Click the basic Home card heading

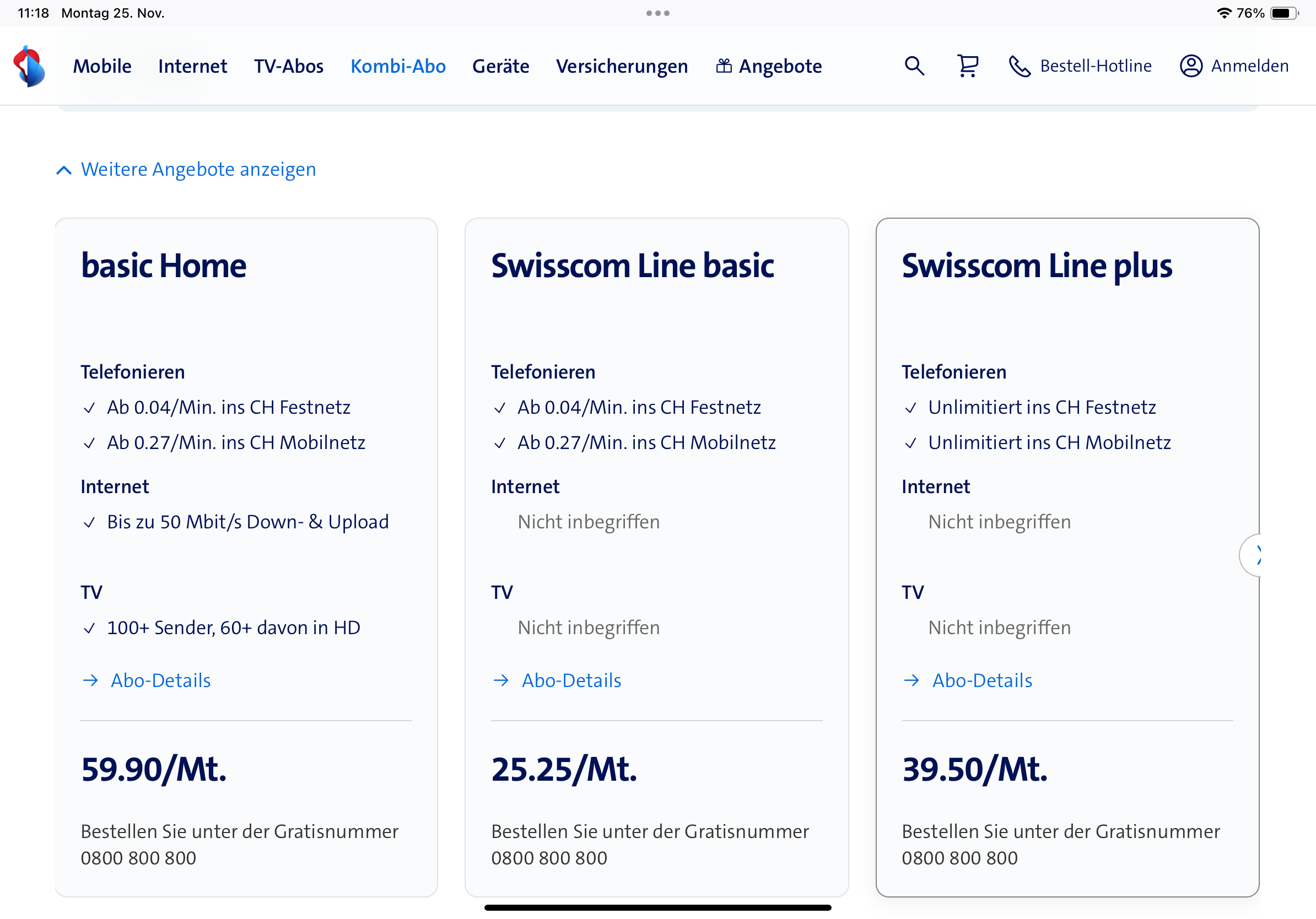(163, 266)
